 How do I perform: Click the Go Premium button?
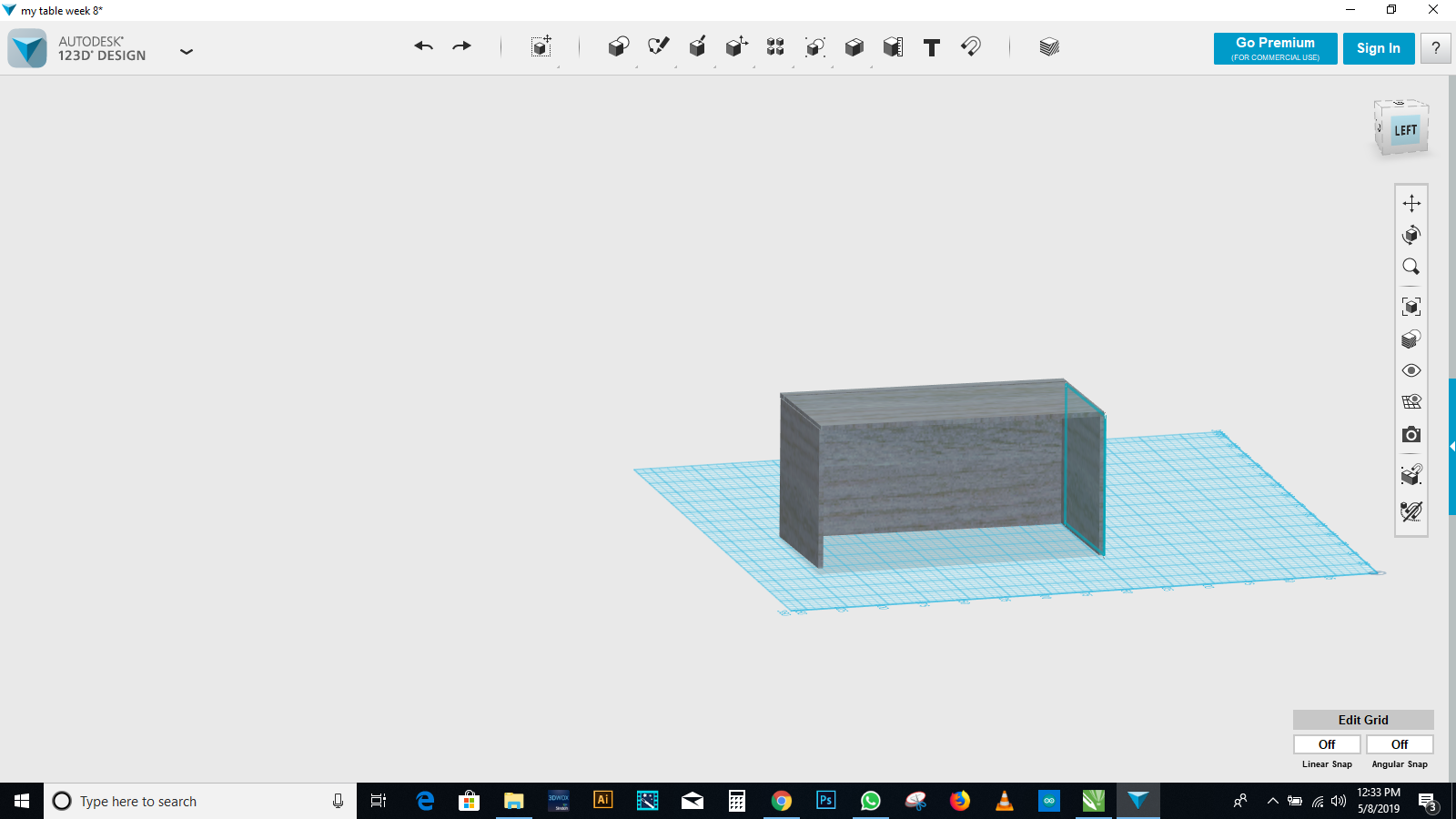[1275, 48]
